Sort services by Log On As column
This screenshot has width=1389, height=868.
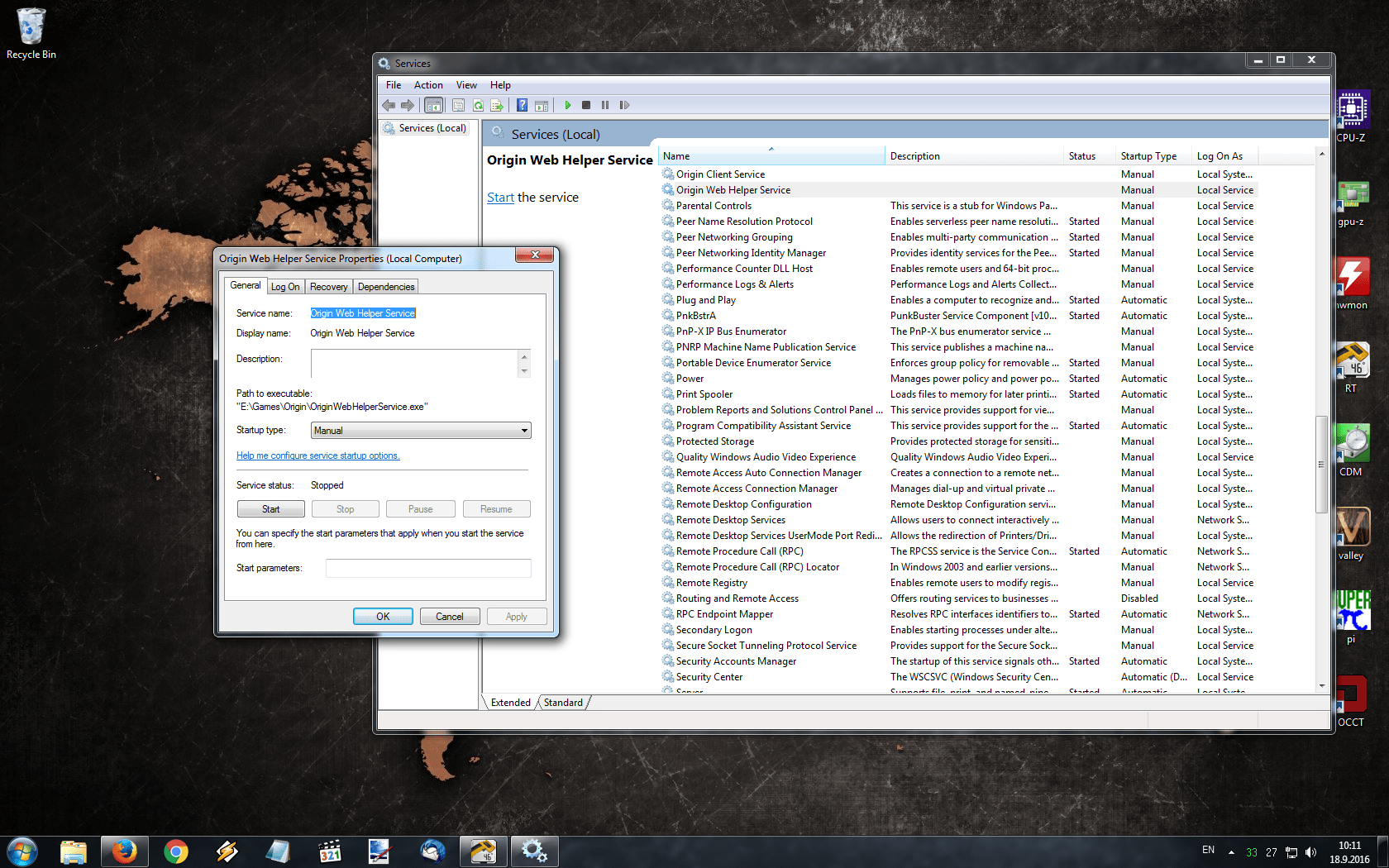[x=1225, y=156]
